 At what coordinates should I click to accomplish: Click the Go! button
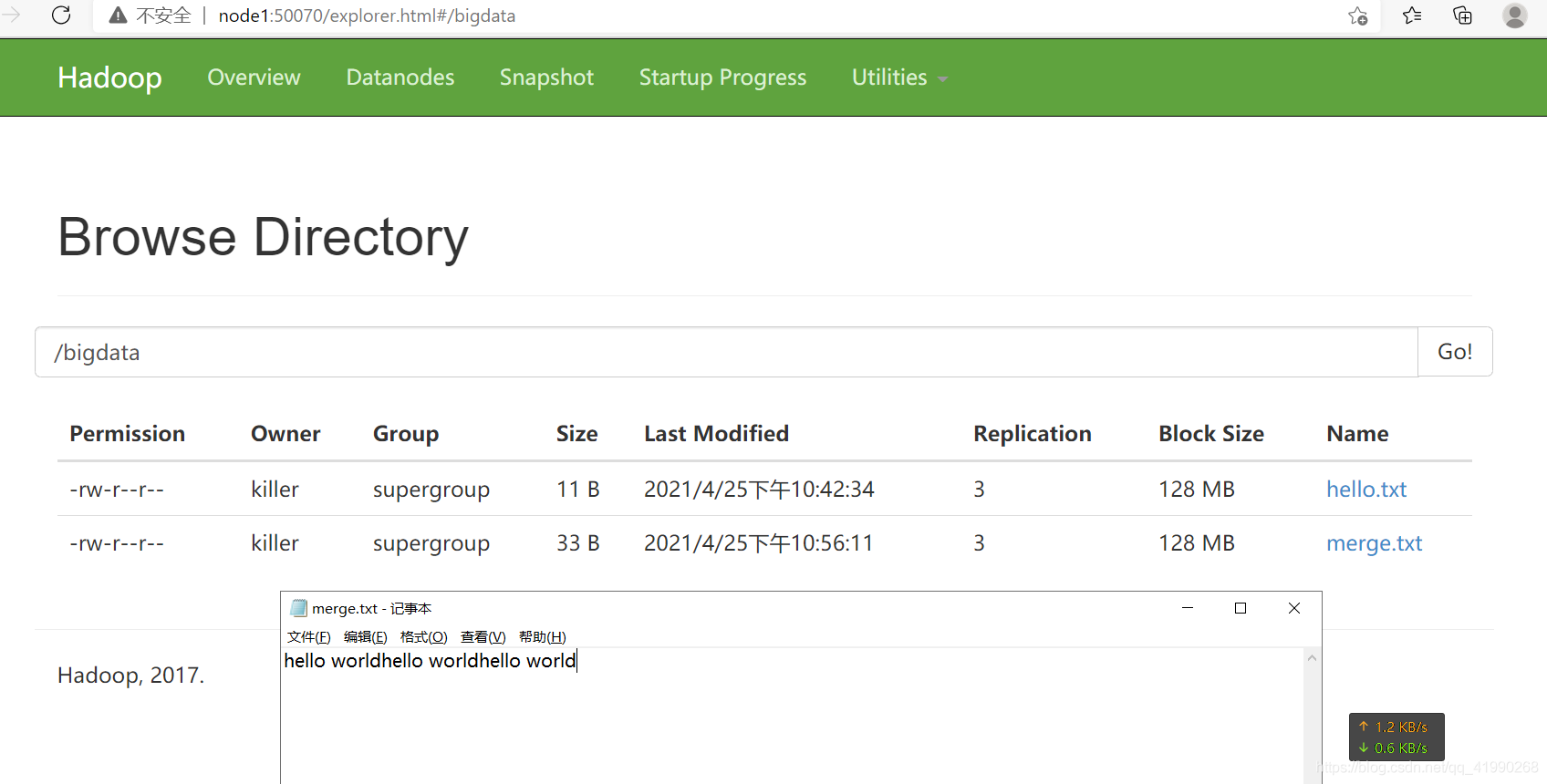(1455, 352)
